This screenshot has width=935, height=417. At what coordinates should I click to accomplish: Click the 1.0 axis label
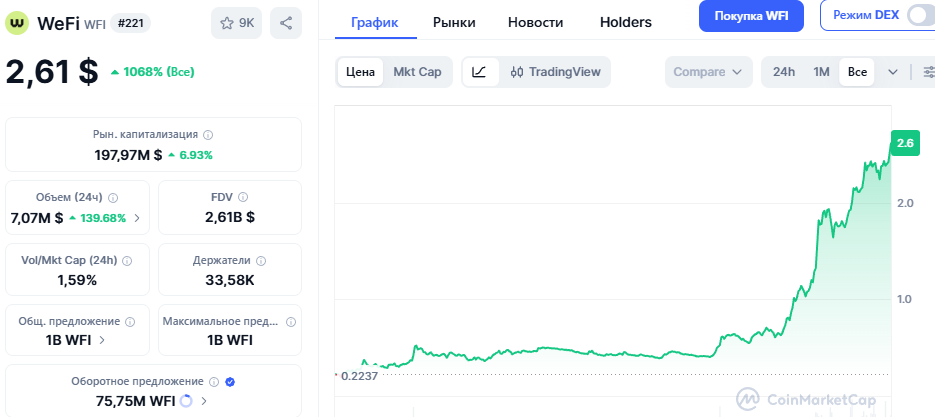point(905,298)
